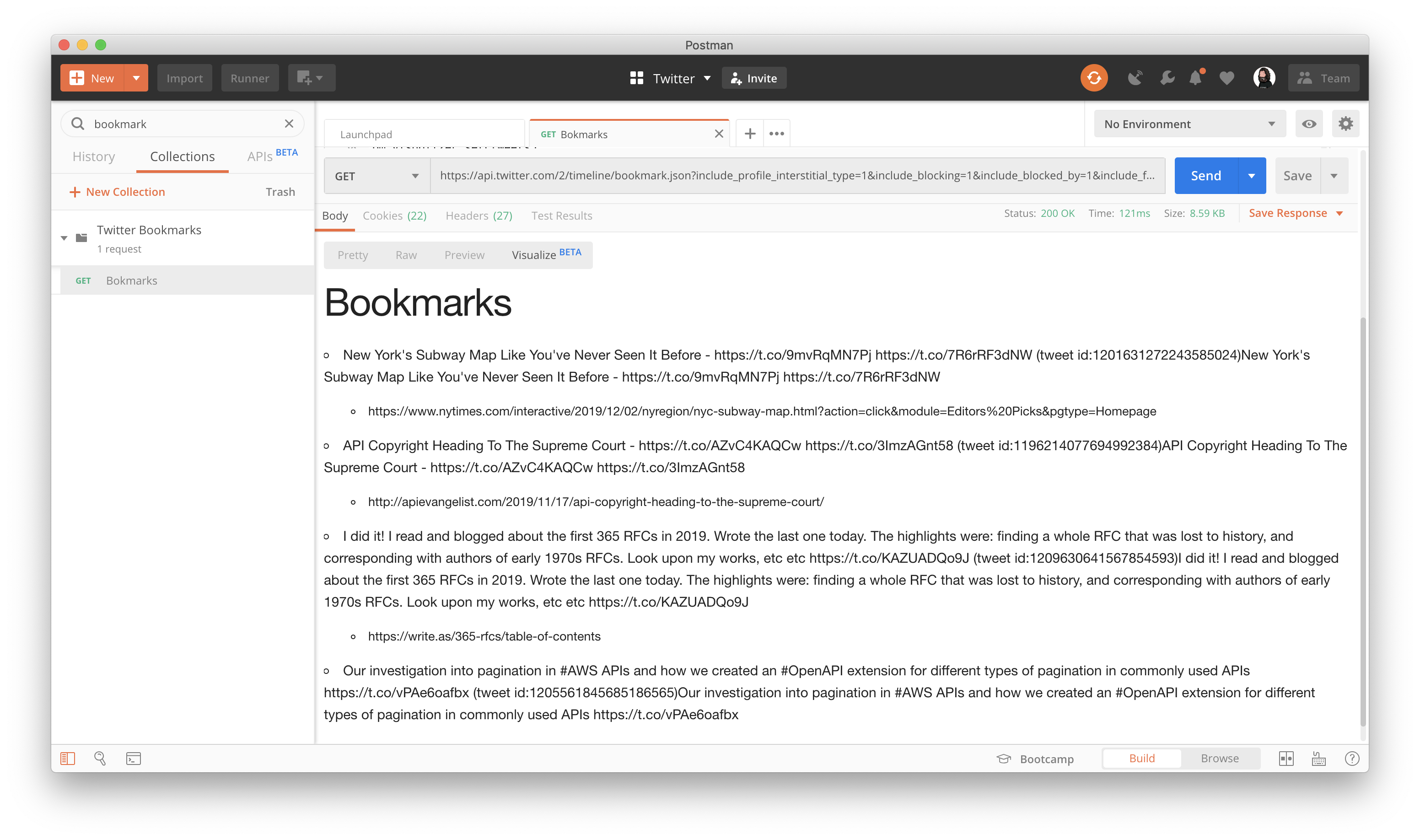Add a new request tab with plus
The width and height of the screenshot is (1420, 840).
750,134
